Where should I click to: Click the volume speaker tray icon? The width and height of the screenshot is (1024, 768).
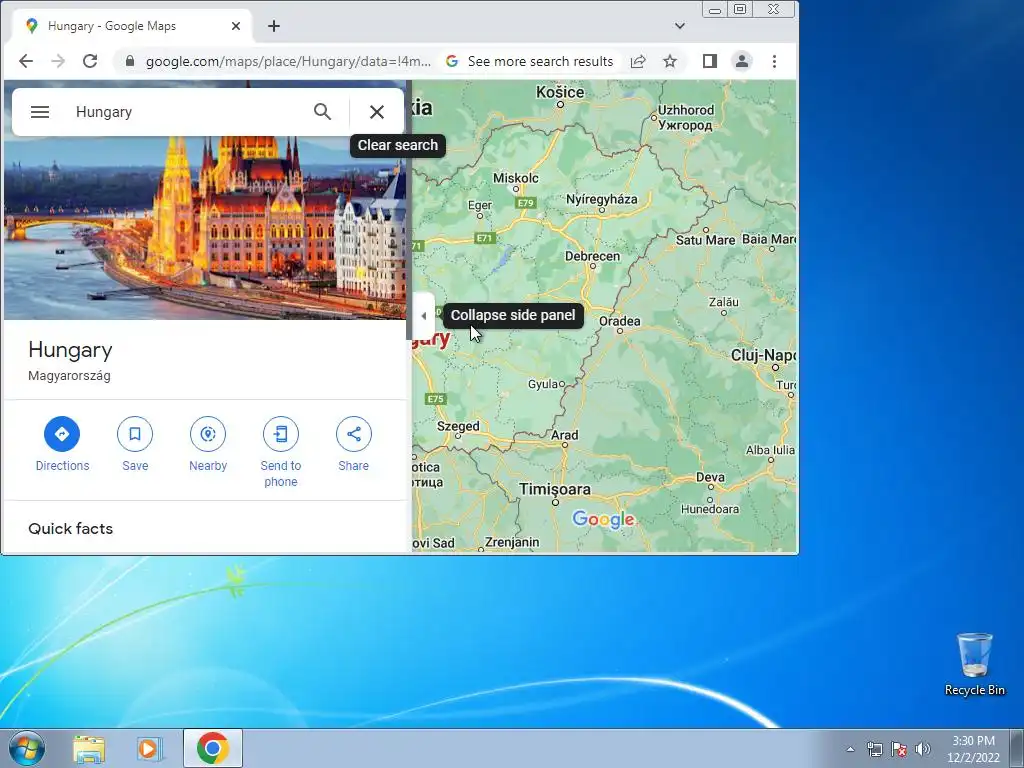(922, 749)
